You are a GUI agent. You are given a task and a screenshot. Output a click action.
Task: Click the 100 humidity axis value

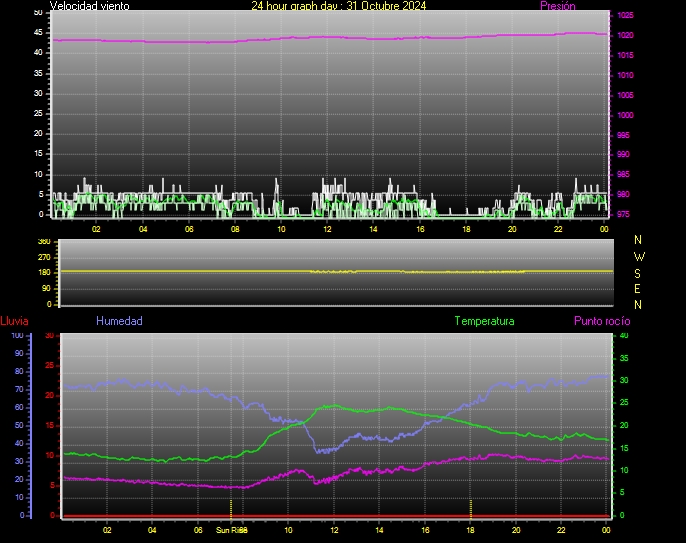pyautogui.click(x=17, y=336)
